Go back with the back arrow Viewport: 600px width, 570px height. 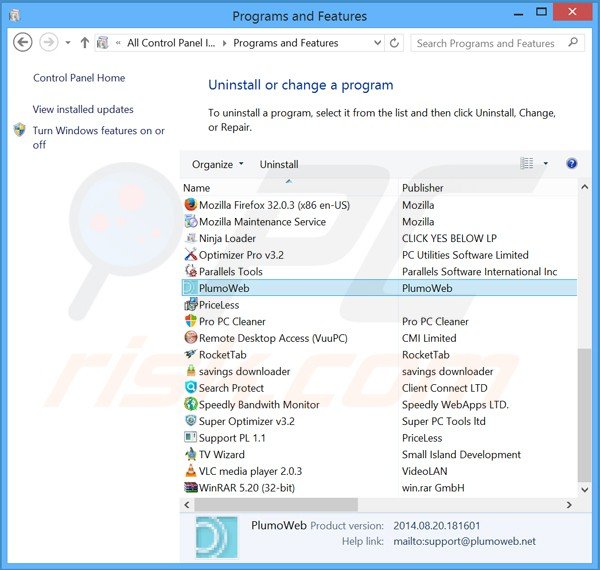point(23,42)
